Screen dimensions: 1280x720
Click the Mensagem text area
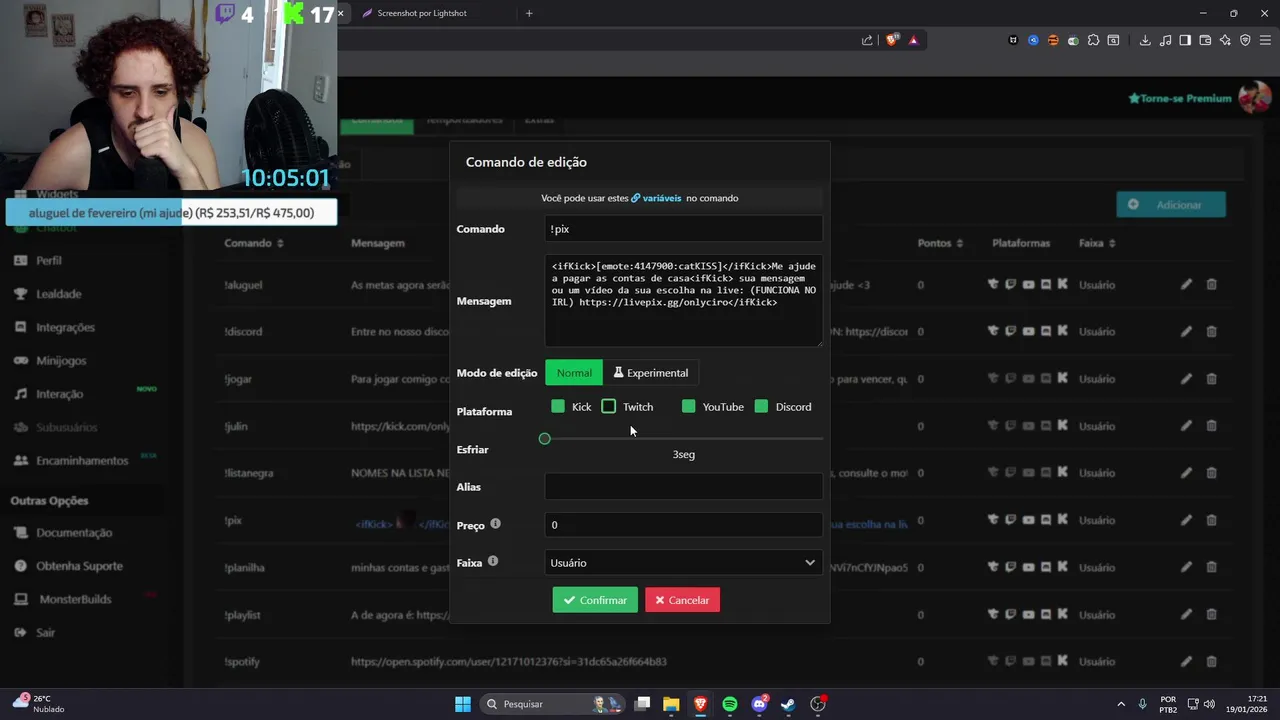(683, 301)
